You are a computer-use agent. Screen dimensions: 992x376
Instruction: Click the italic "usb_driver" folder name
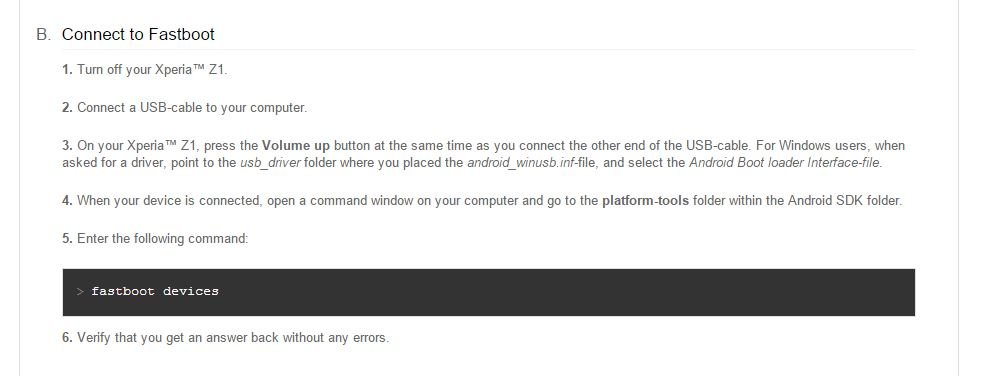tap(270, 163)
